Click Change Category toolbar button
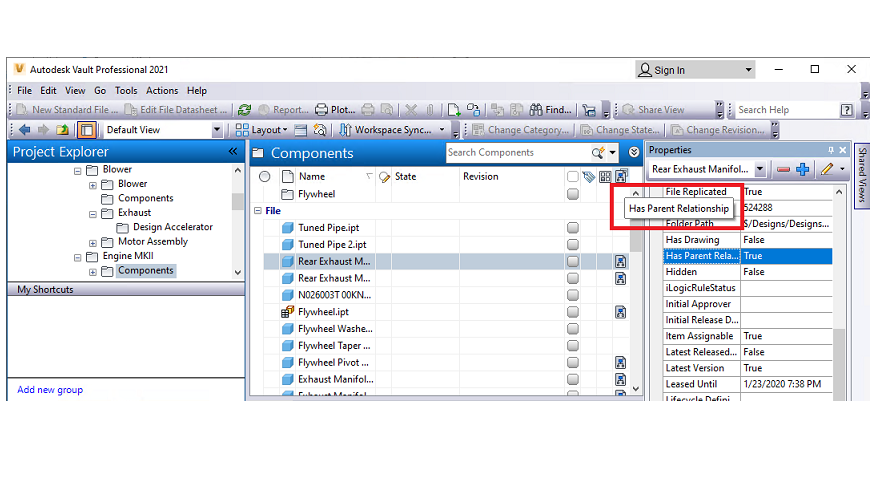The image size is (870, 489). click(x=520, y=130)
